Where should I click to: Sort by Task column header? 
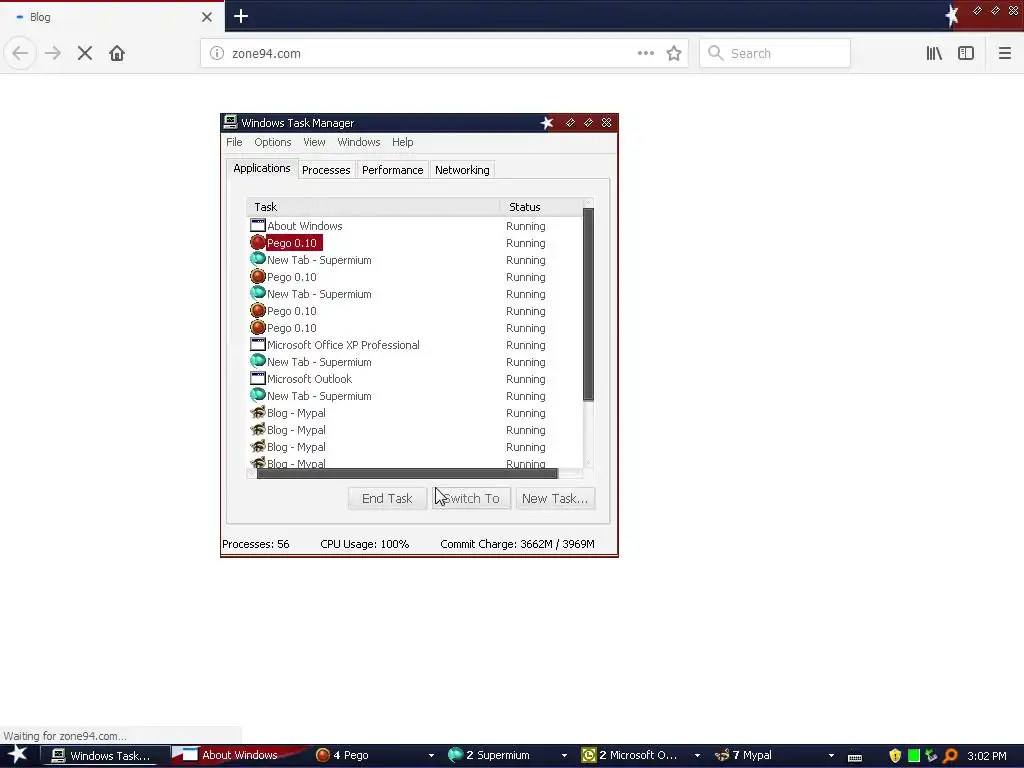(x=373, y=207)
